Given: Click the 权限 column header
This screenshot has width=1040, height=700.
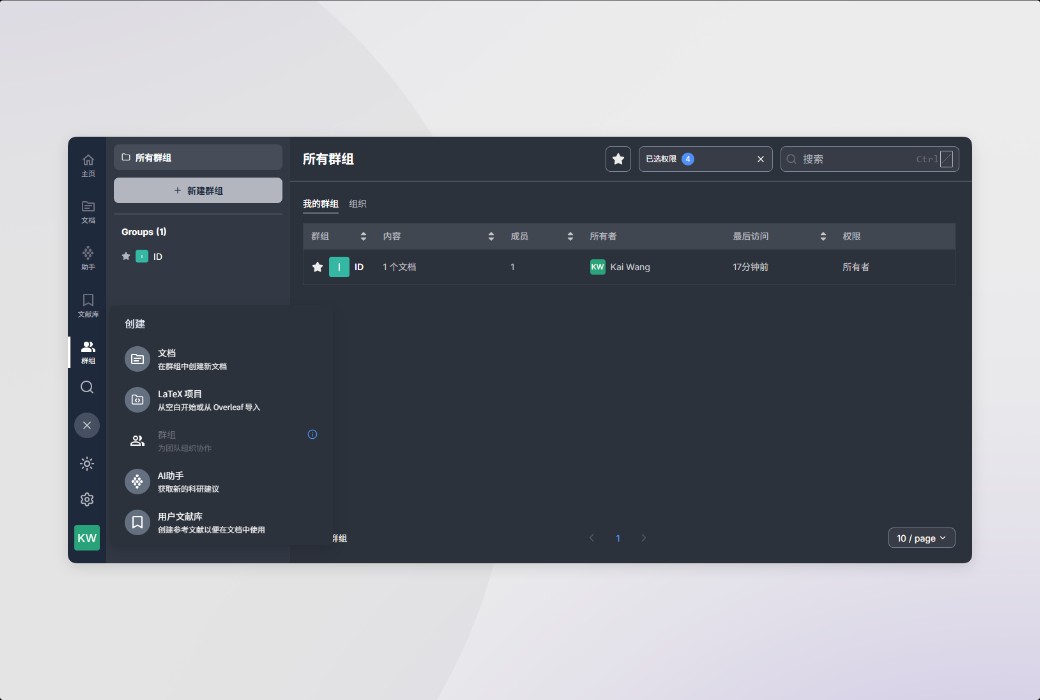Looking at the screenshot, I should 852,236.
